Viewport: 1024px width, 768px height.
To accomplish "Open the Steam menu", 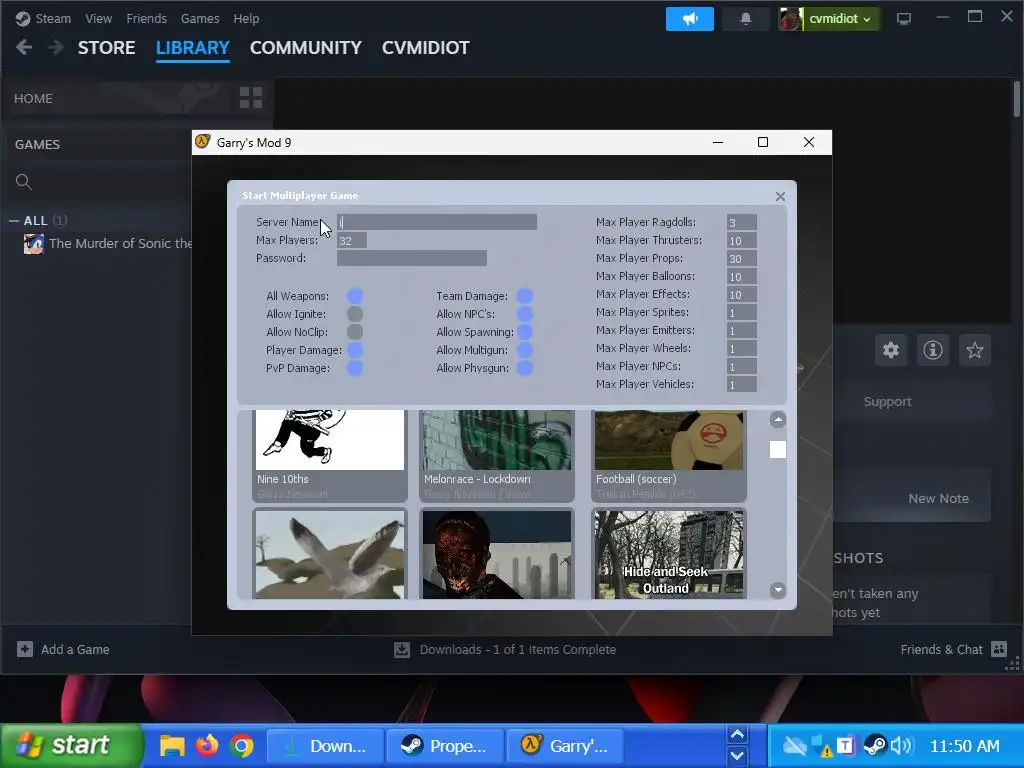I will pyautogui.click(x=53, y=19).
